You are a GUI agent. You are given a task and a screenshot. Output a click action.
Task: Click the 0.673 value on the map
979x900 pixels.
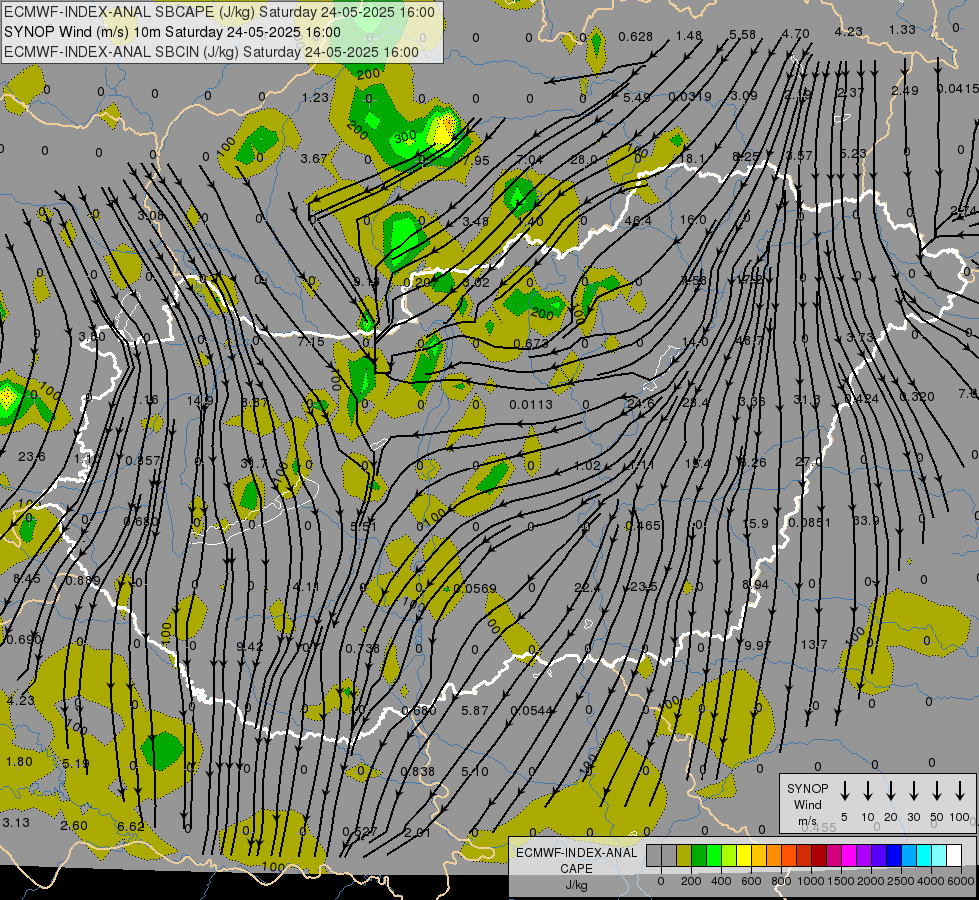[531, 344]
